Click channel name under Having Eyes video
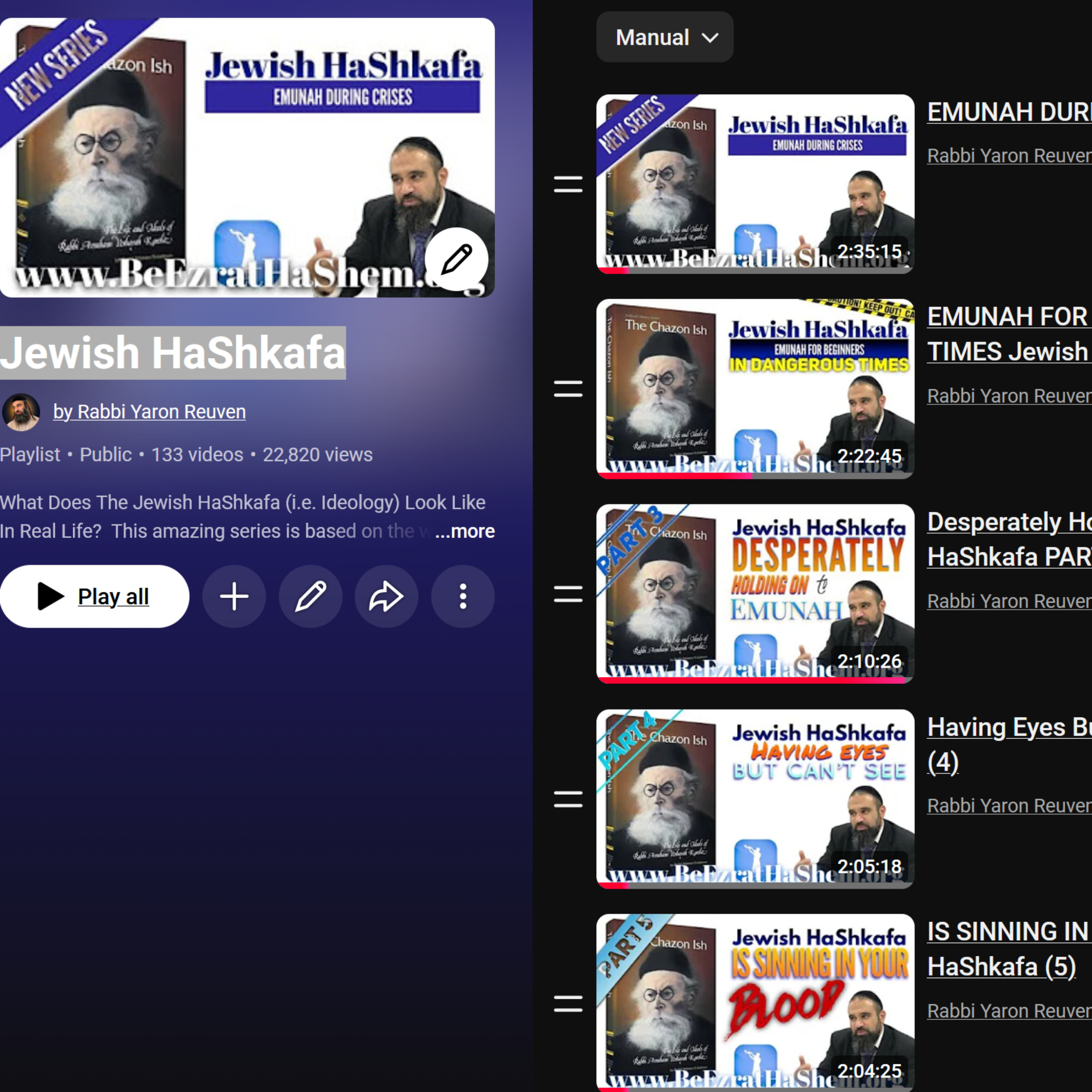 point(1009,806)
